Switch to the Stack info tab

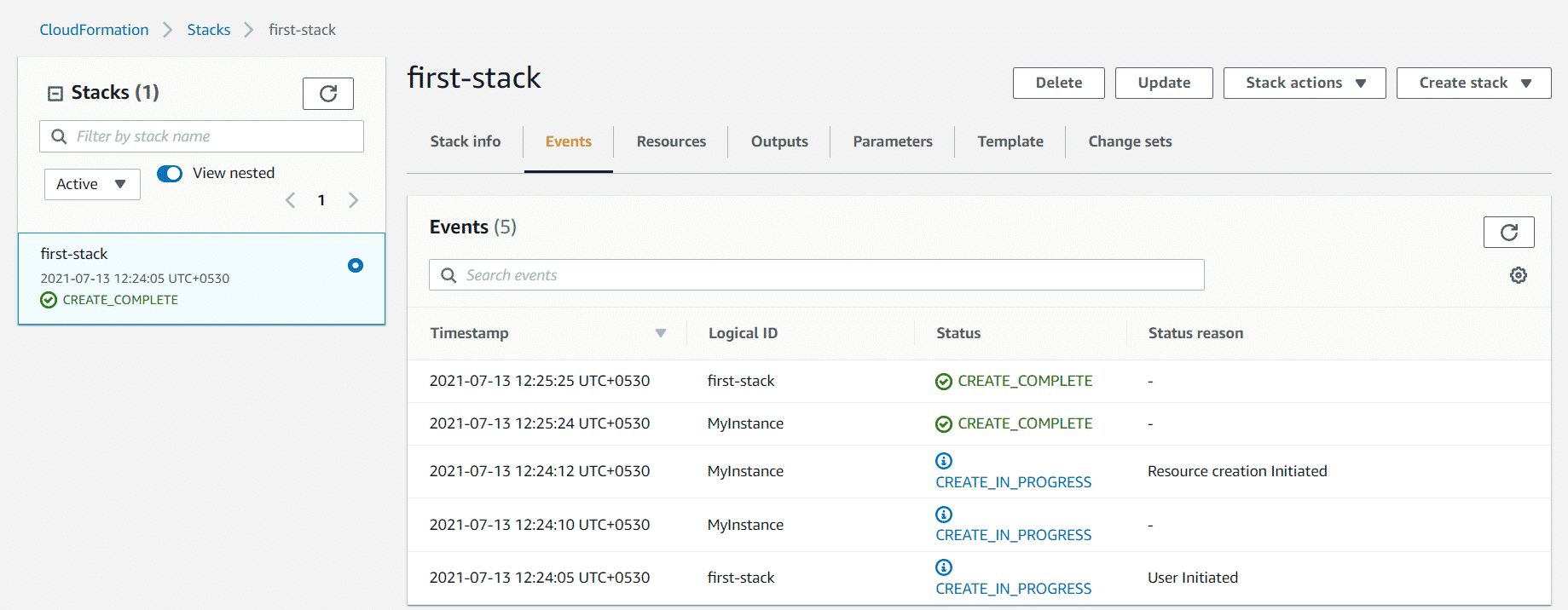(x=466, y=141)
